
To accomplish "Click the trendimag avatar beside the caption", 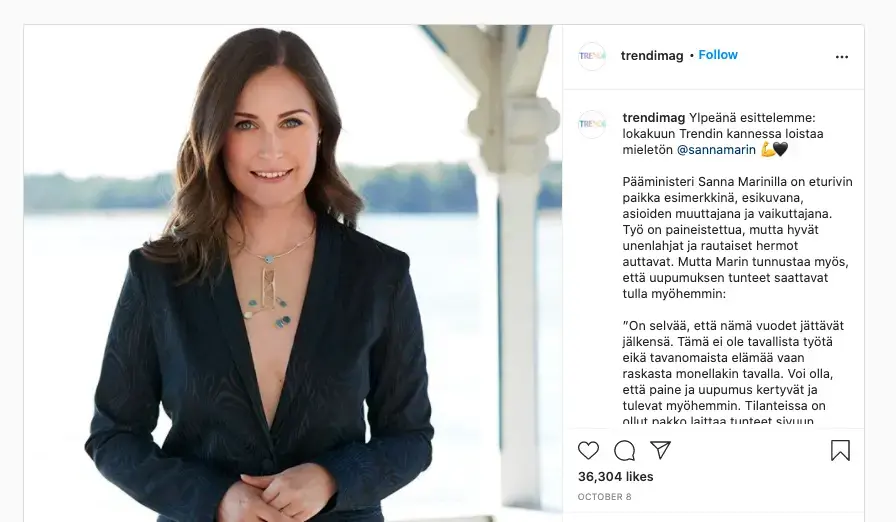I will (x=592, y=124).
